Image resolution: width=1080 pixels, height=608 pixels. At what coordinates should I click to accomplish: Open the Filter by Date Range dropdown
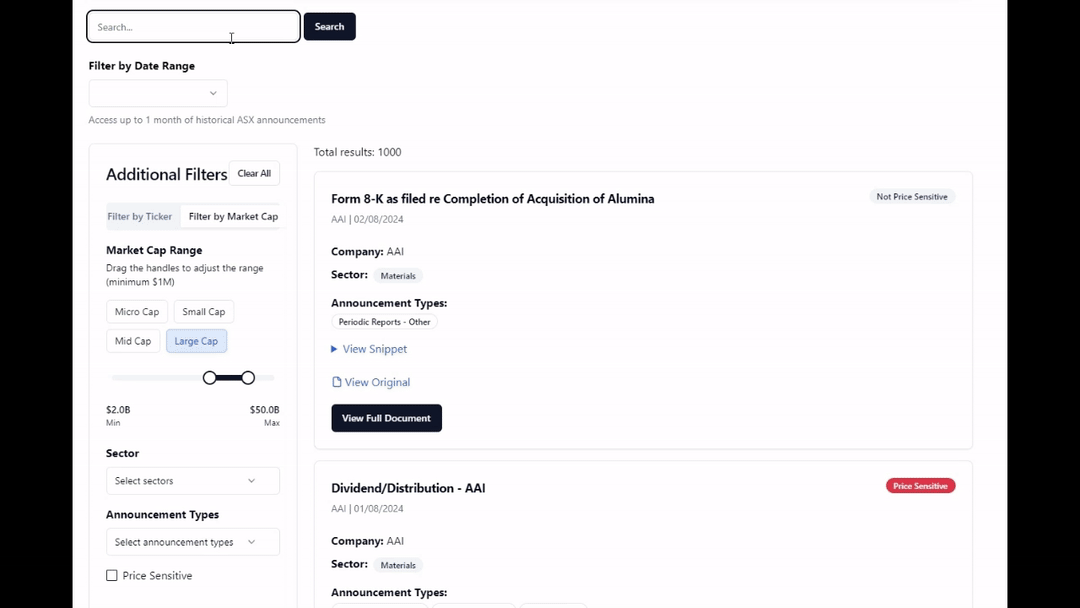click(157, 92)
